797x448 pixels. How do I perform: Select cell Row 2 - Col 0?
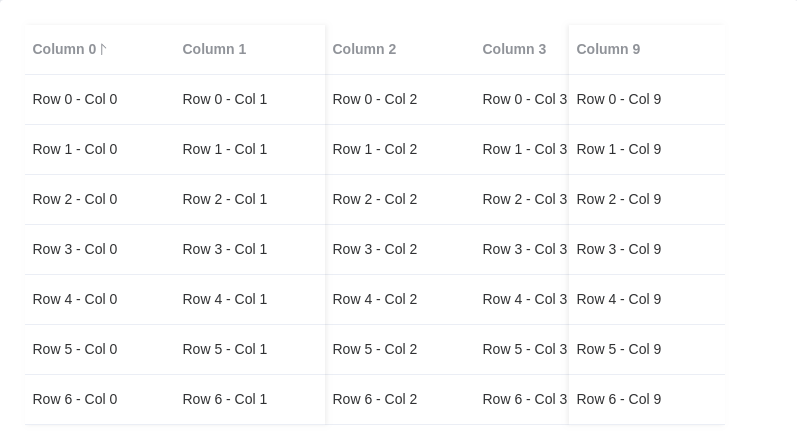pos(75,199)
